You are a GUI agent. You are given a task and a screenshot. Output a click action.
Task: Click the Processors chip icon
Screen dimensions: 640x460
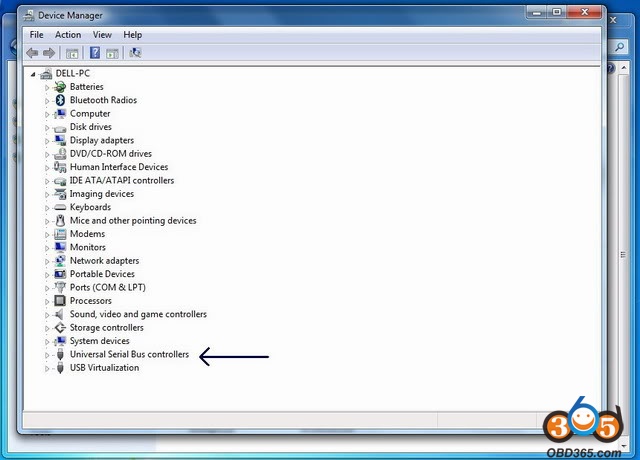pos(60,301)
